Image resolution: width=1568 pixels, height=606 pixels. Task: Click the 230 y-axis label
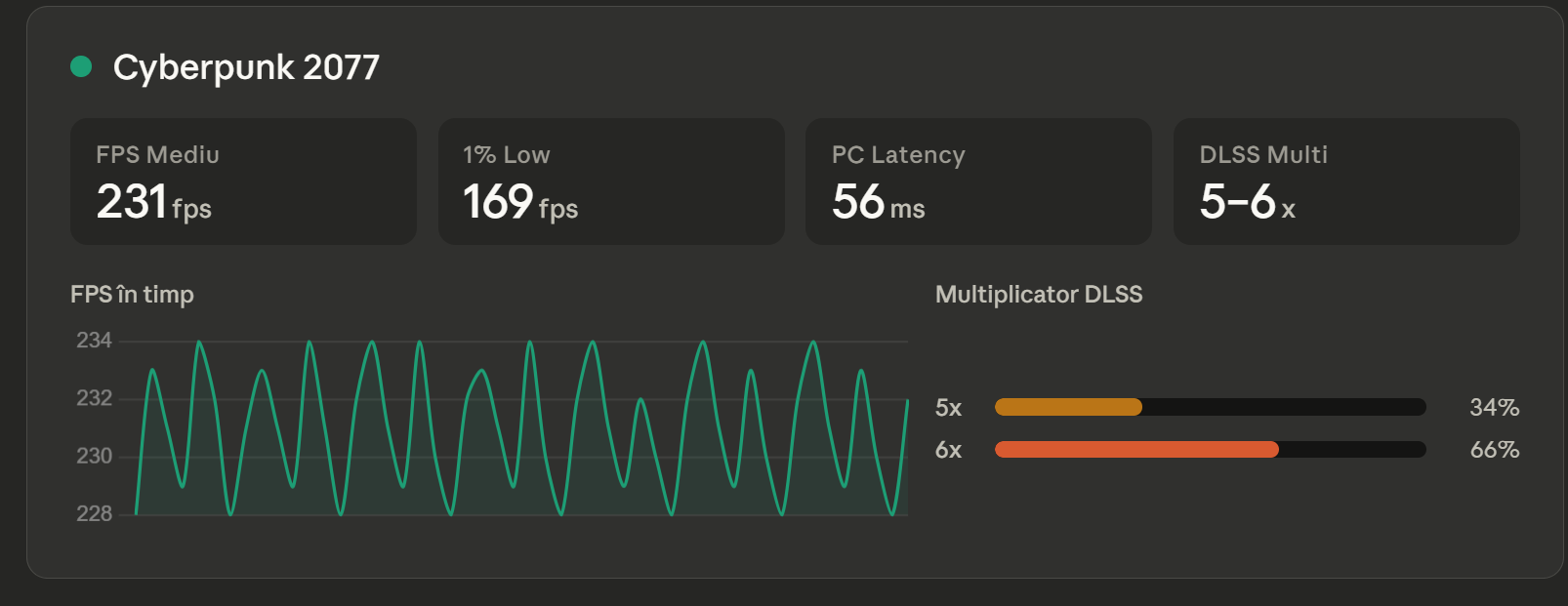tap(94, 456)
